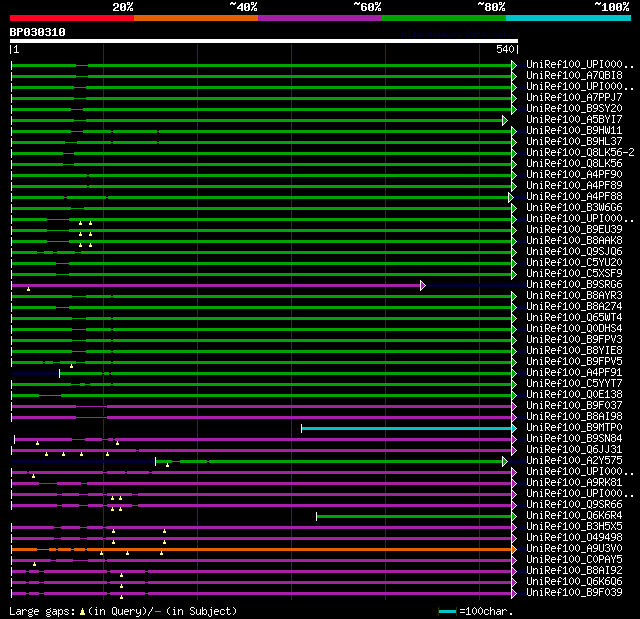Select the UniRef100_B8AYR3 label
This screenshot has height=619, width=640.
[574, 296]
